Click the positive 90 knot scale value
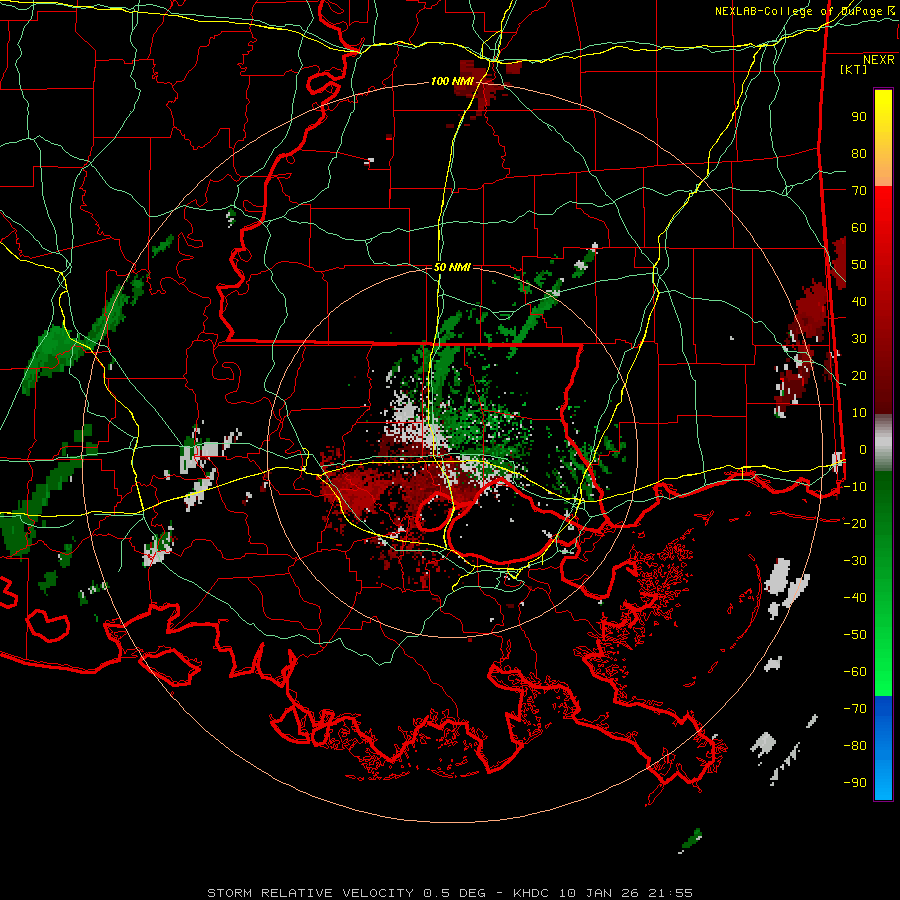The width and height of the screenshot is (900, 900). coord(859,117)
